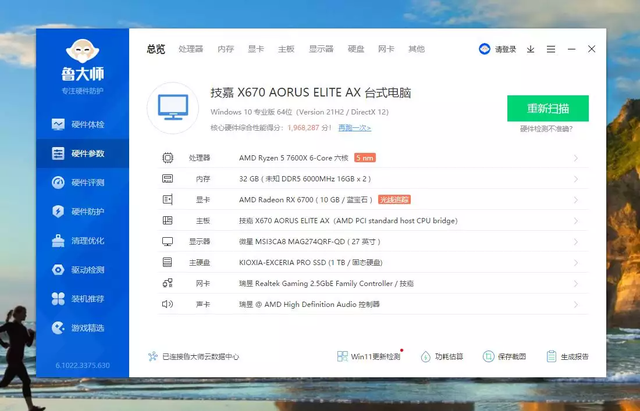Screen dimensions: 640x411
Task: Open Win11更新检测 check
Action: pyautogui.click(x=370, y=356)
